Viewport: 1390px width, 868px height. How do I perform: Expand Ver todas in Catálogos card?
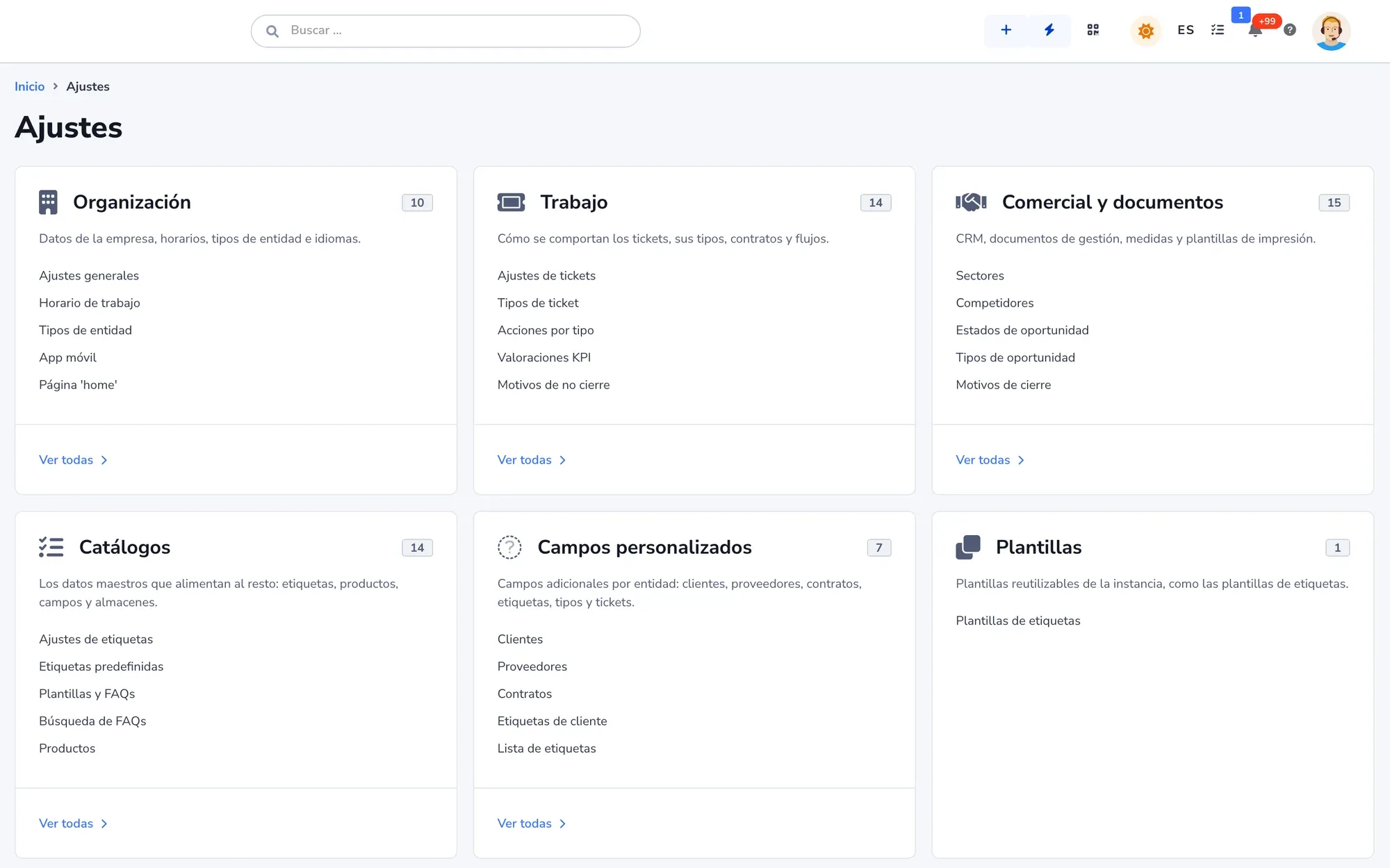click(x=73, y=824)
